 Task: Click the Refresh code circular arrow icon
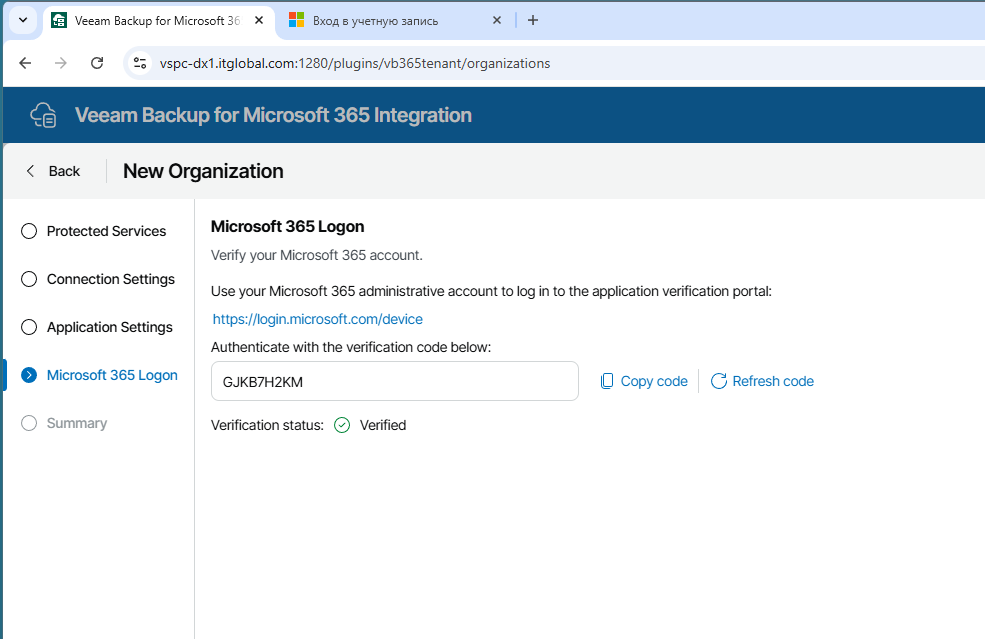(x=719, y=381)
